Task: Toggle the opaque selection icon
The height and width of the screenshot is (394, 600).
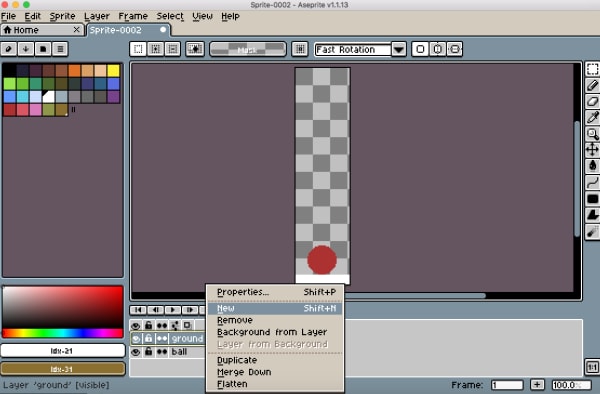Action: coord(195,49)
